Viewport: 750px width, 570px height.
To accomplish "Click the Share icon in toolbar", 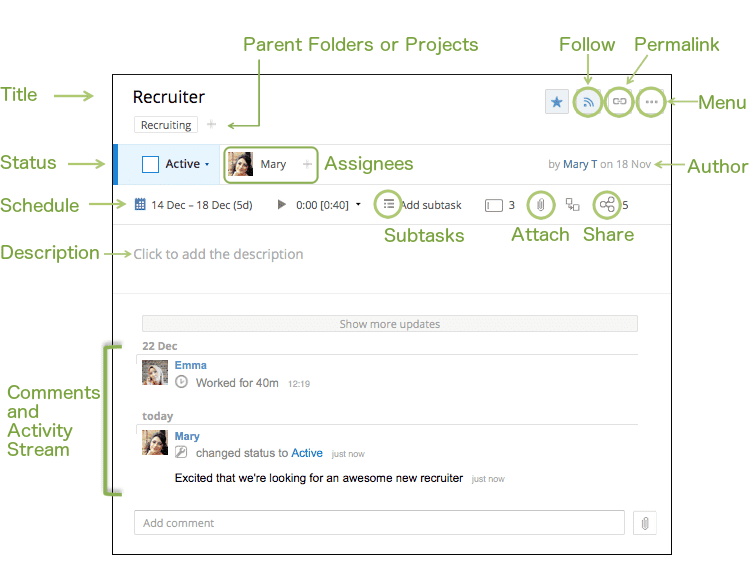I will pyautogui.click(x=606, y=205).
